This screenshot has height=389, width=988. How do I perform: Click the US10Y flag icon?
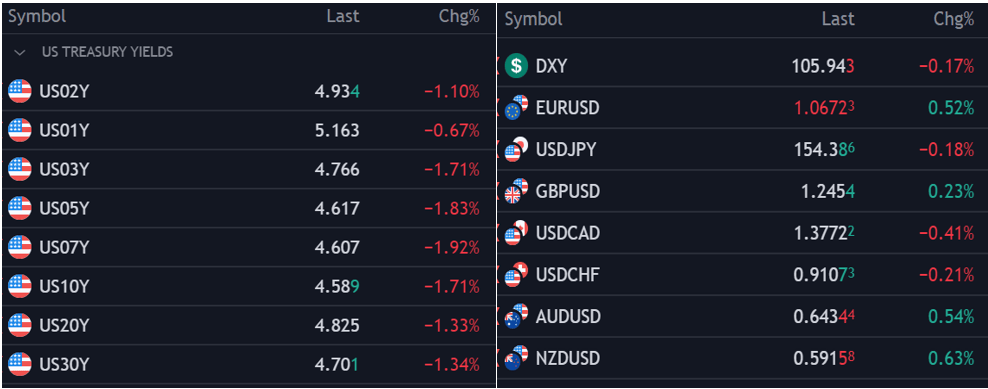point(20,286)
